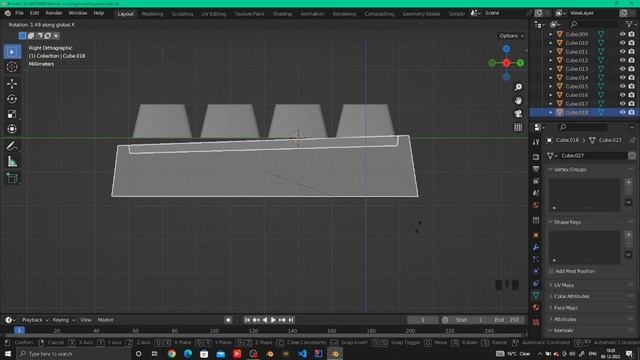Open the Render menu
This screenshot has width=640, height=360.
pos(53,13)
